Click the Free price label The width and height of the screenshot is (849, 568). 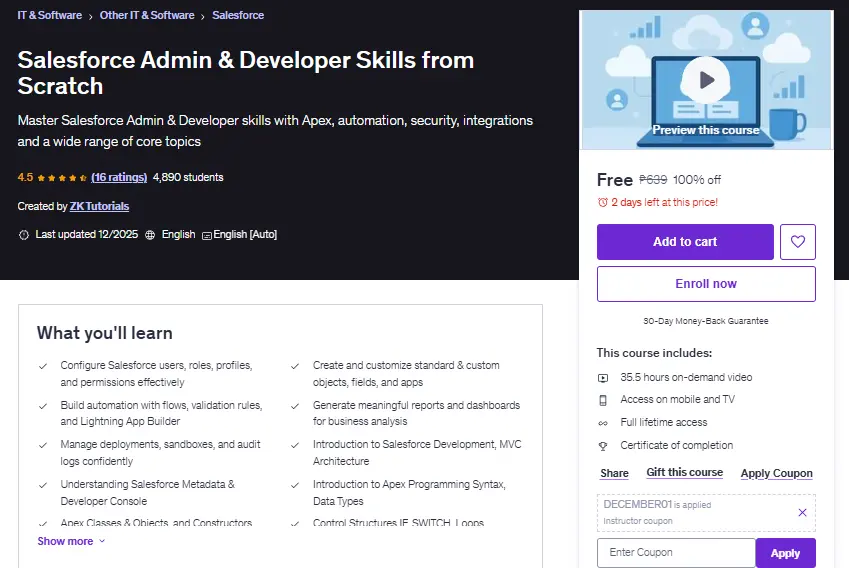615,180
